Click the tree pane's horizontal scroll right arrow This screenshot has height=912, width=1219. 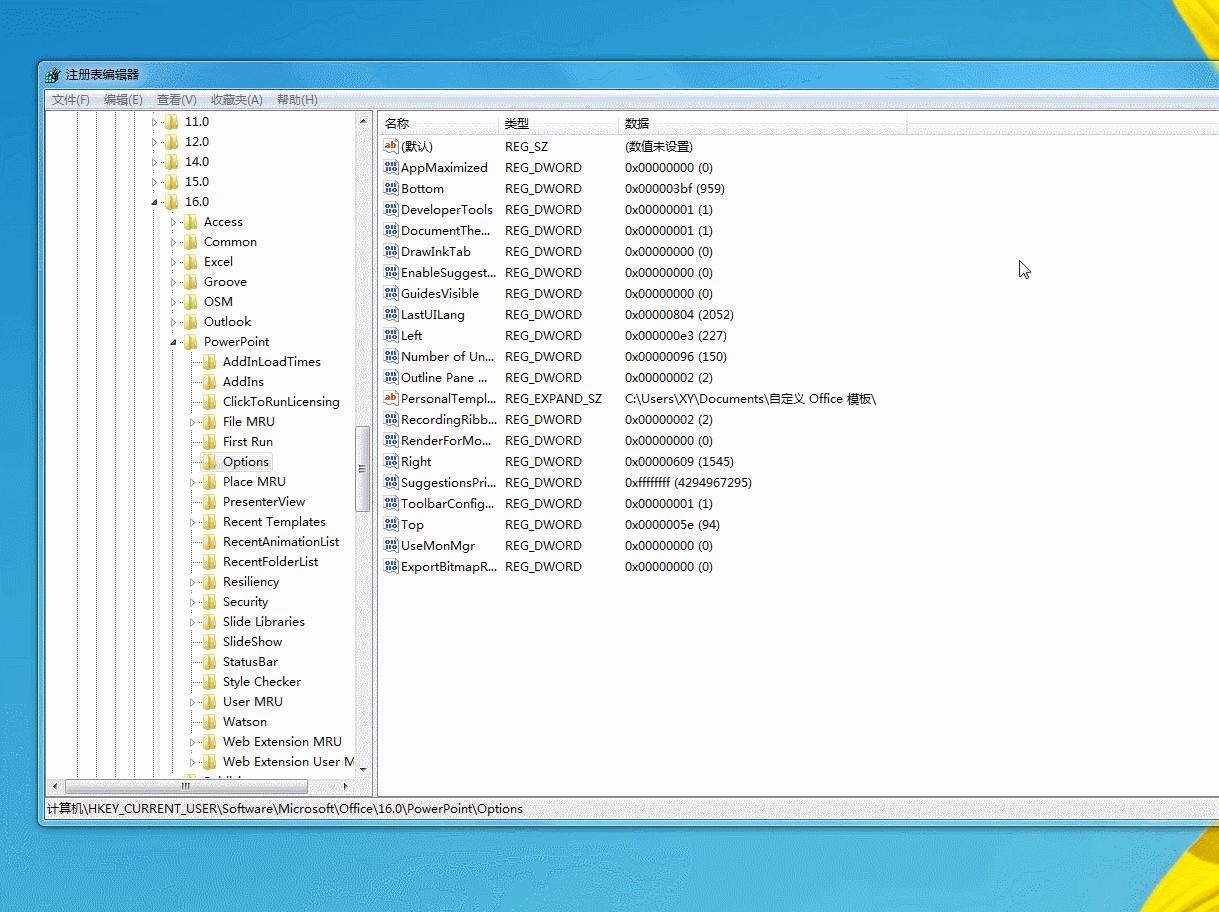tap(347, 786)
